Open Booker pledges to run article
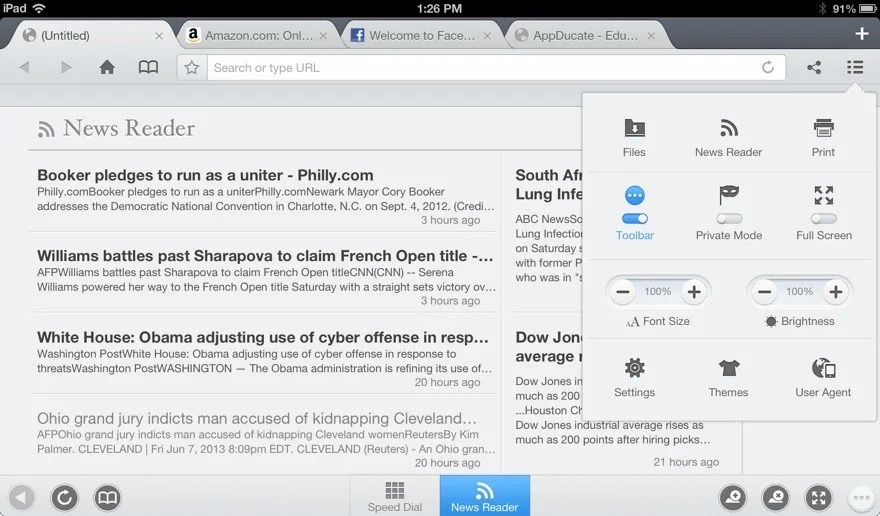 (205, 175)
